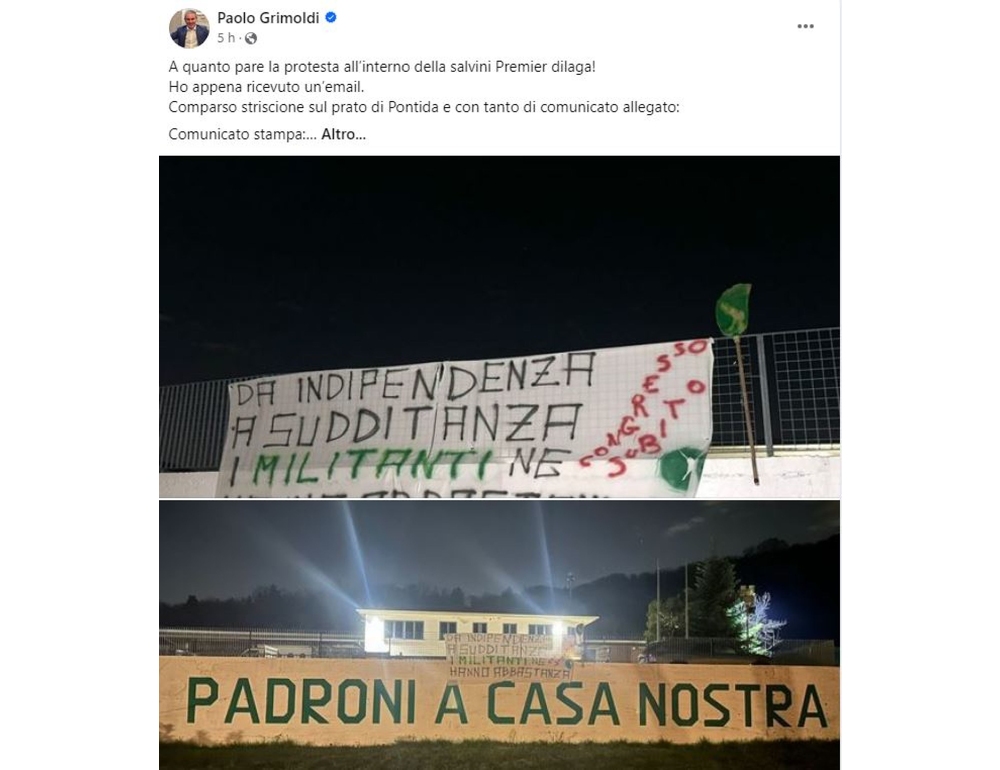Viewport: 1000px width, 770px height.
Task: Open Paolo Grimoldi's round profile picture
Action: [189, 28]
